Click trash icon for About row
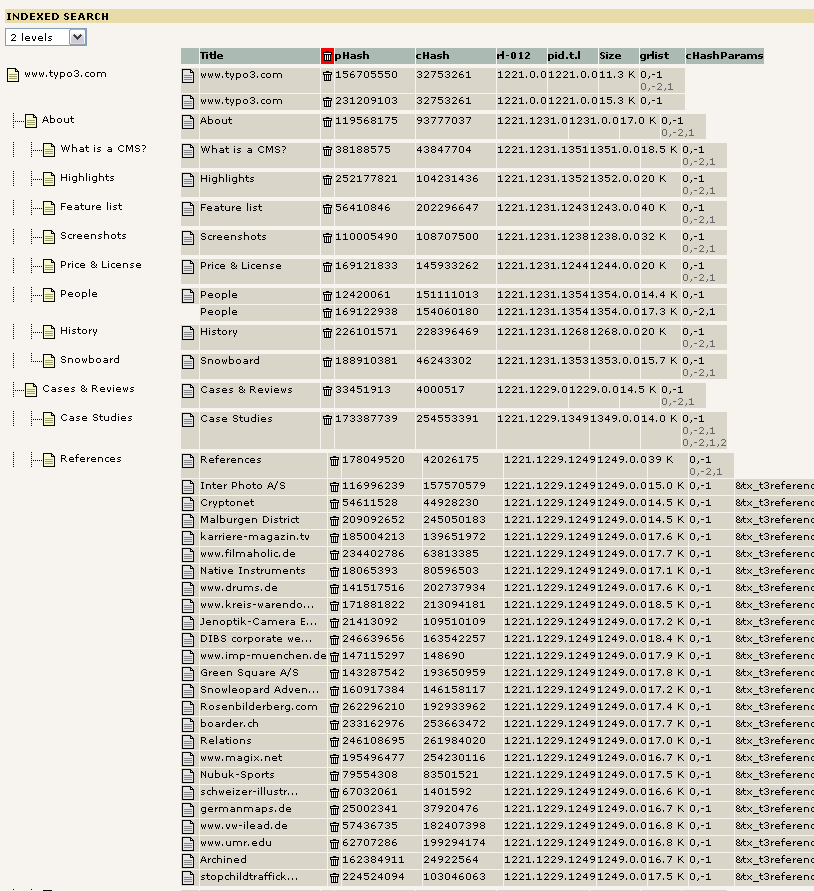The width and height of the screenshot is (814, 891). point(327,122)
